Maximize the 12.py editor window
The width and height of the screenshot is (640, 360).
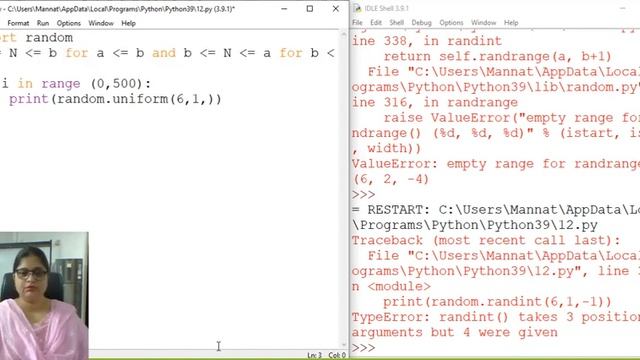pos(310,9)
